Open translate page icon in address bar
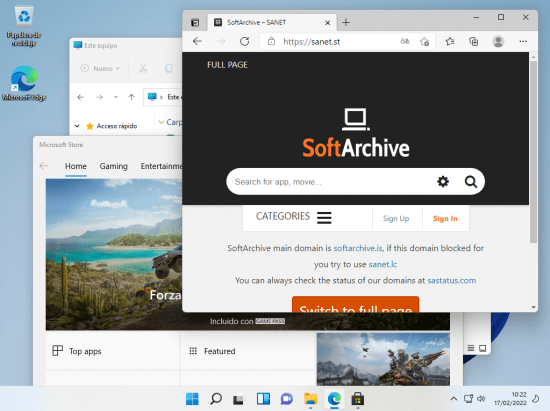This screenshot has height=411, width=550. tap(405, 41)
